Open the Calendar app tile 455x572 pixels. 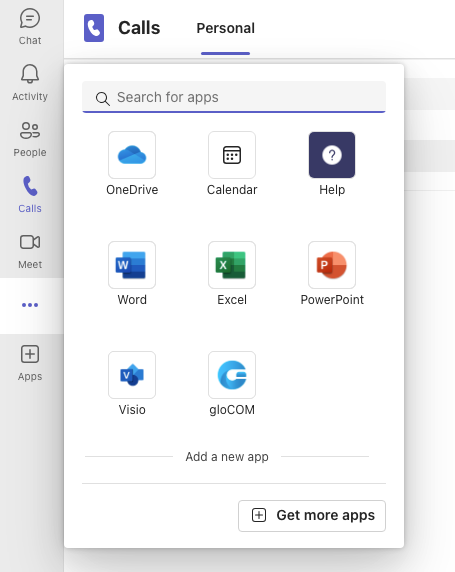coord(232,164)
